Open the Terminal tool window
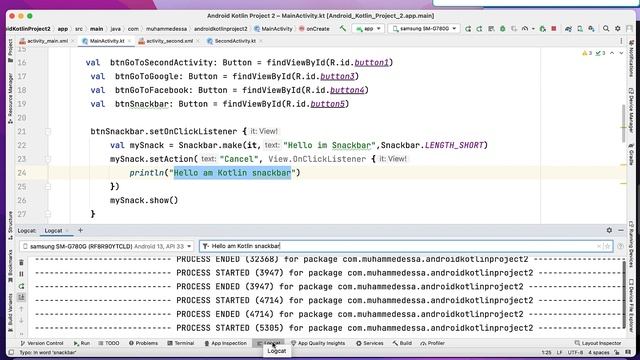The width and height of the screenshot is (640, 360). click(180, 343)
